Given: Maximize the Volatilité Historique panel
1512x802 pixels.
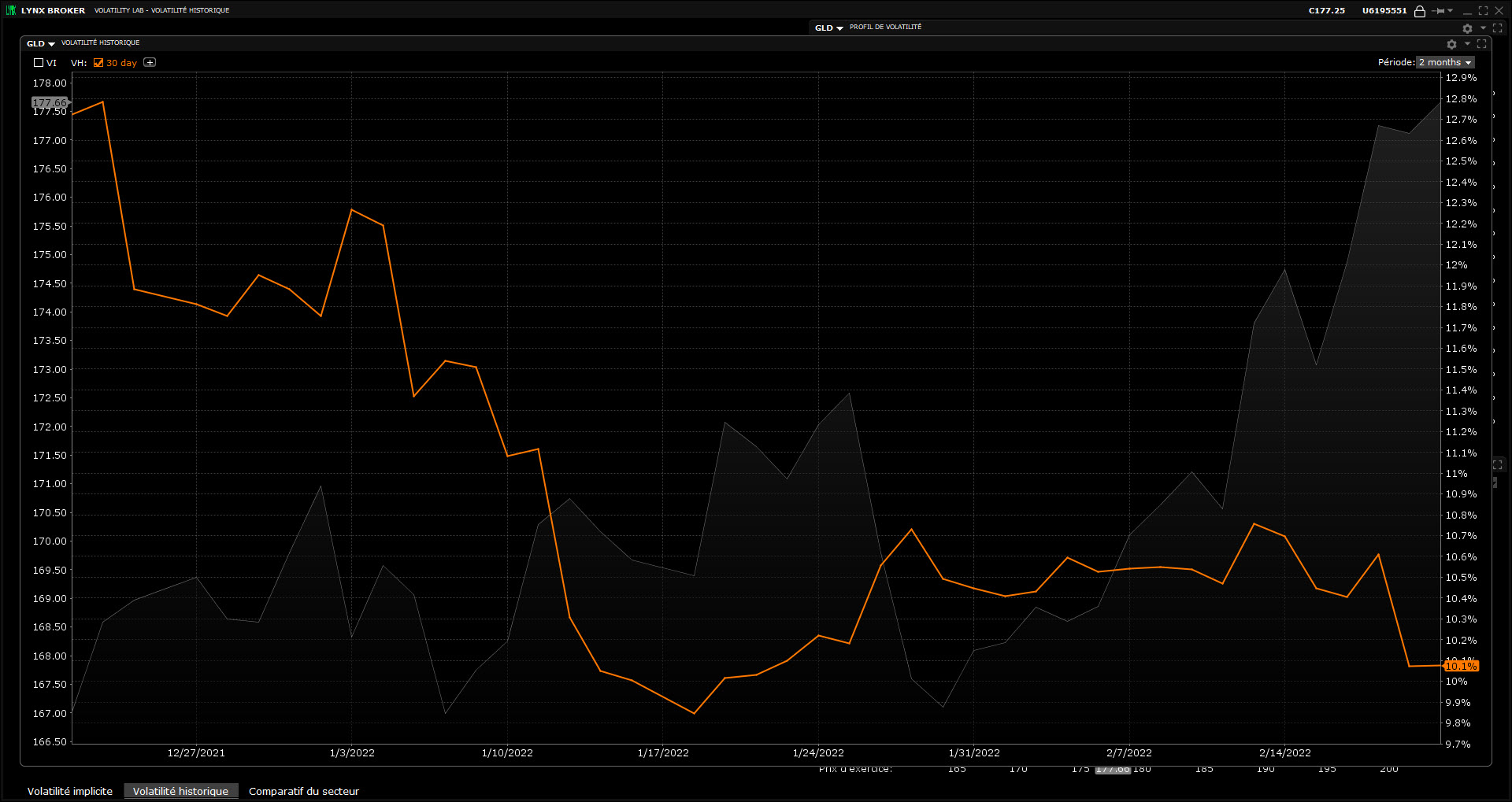Looking at the screenshot, I should (x=1482, y=43).
